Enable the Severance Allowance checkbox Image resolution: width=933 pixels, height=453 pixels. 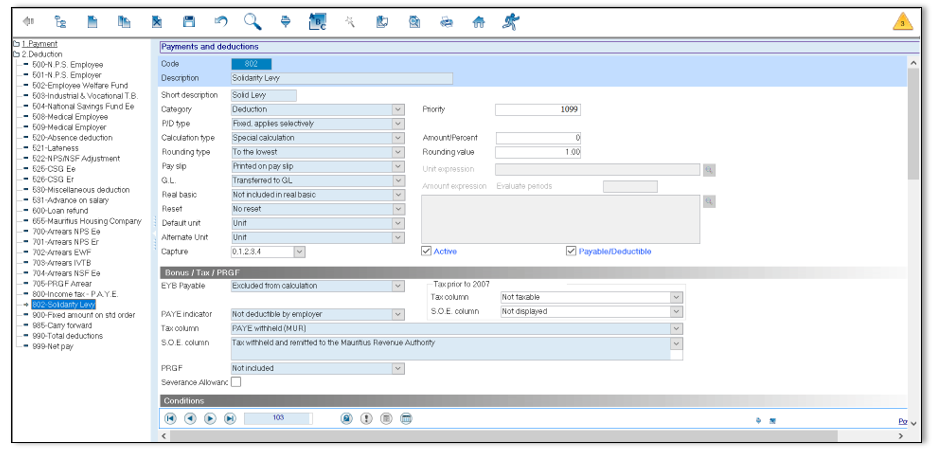click(x=237, y=381)
